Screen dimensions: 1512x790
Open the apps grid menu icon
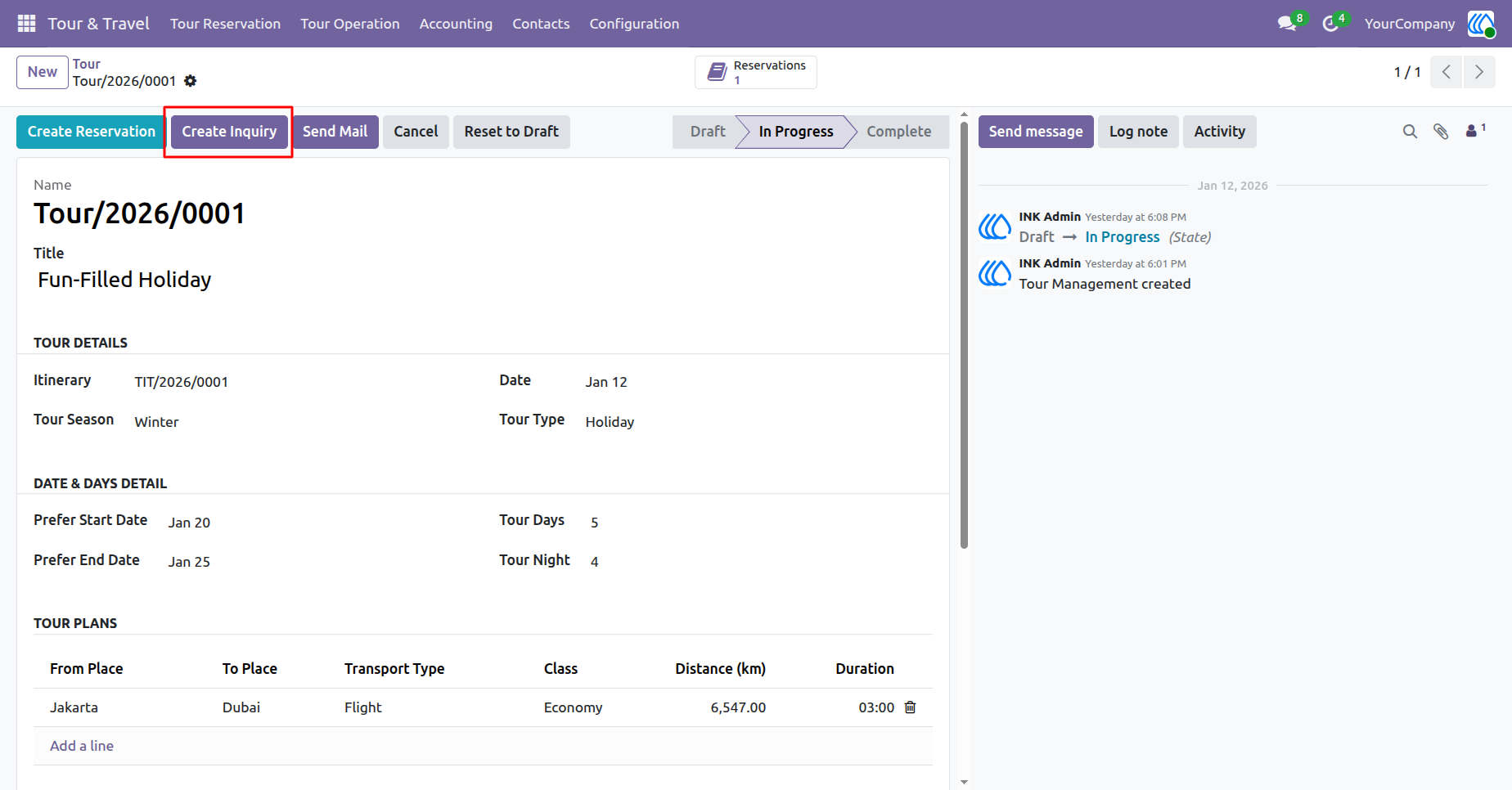coord(26,24)
